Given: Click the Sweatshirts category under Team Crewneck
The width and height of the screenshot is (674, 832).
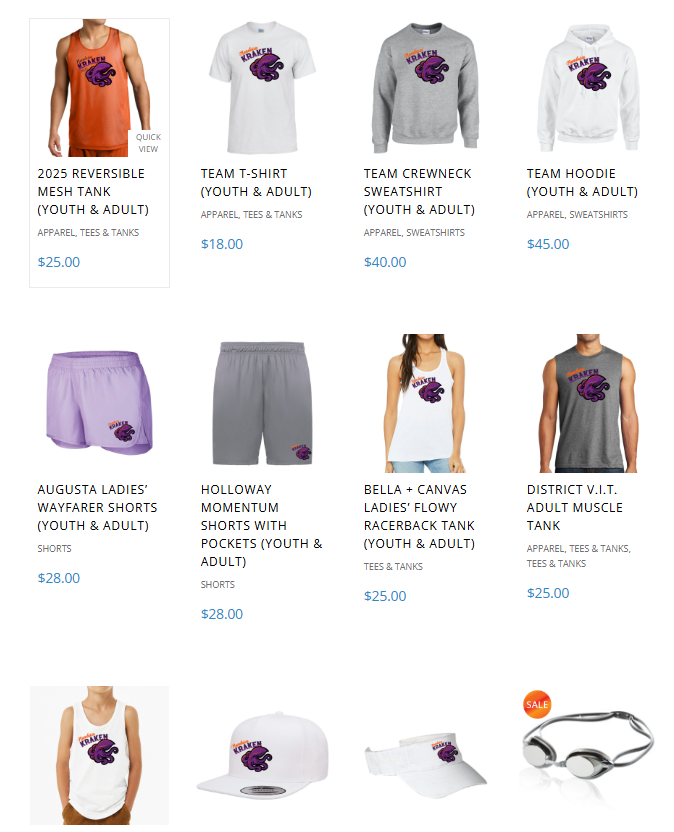Looking at the screenshot, I should click(x=435, y=232).
